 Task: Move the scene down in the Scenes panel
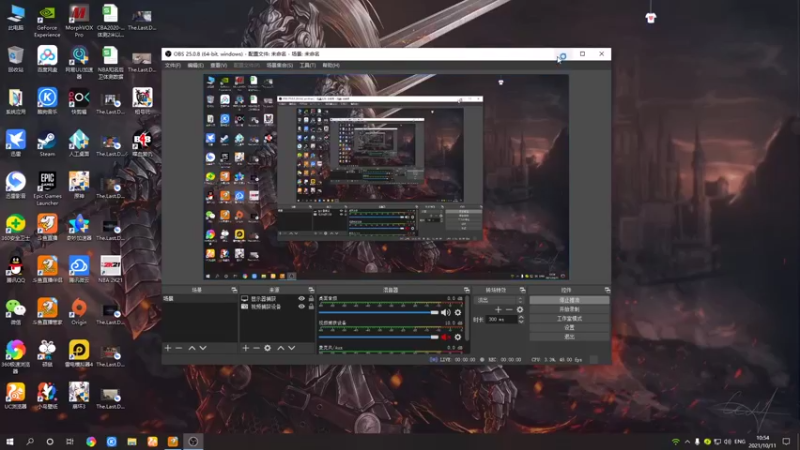203,348
